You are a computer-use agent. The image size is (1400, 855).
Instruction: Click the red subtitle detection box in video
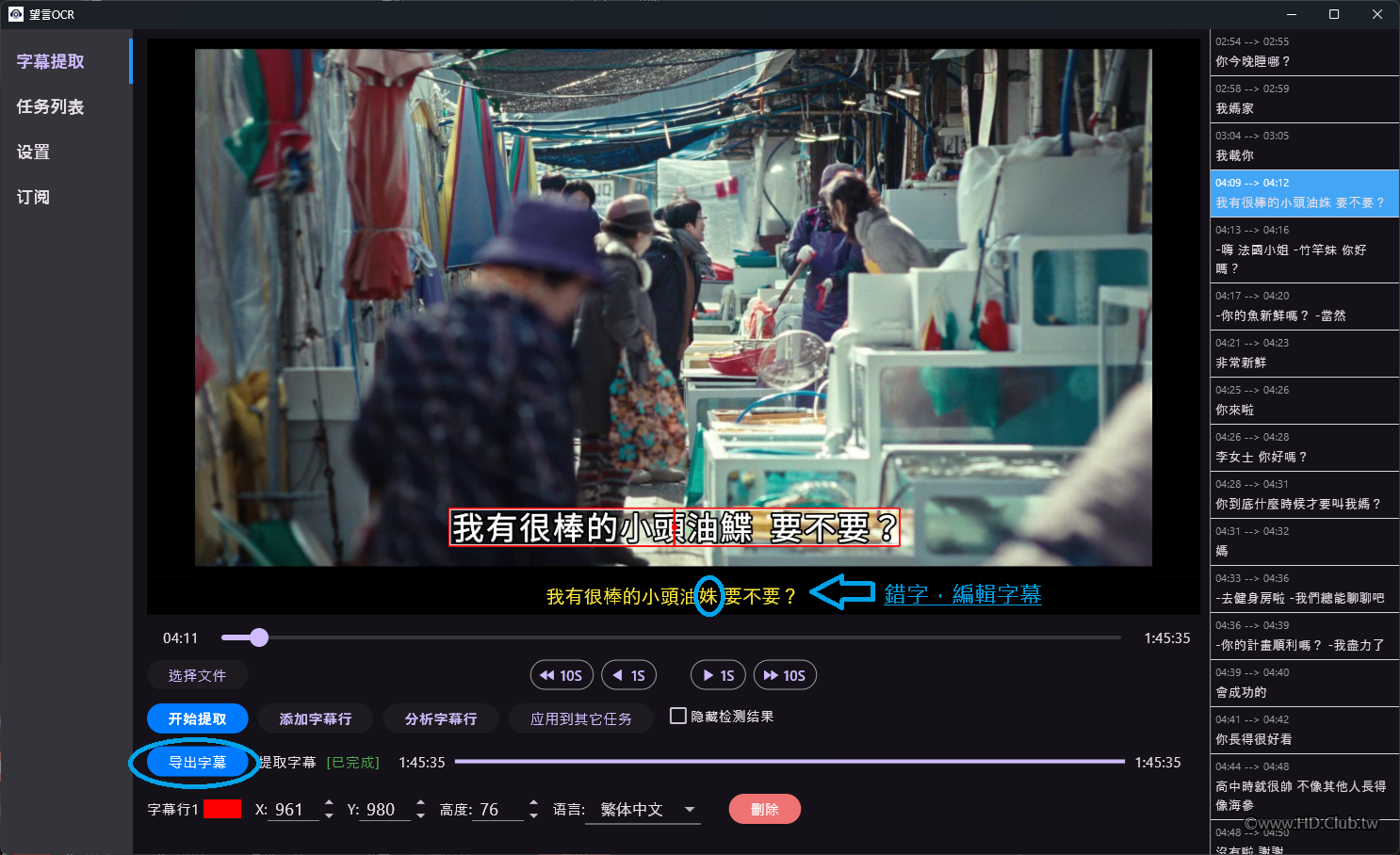pyautogui.click(x=675, y=527)
